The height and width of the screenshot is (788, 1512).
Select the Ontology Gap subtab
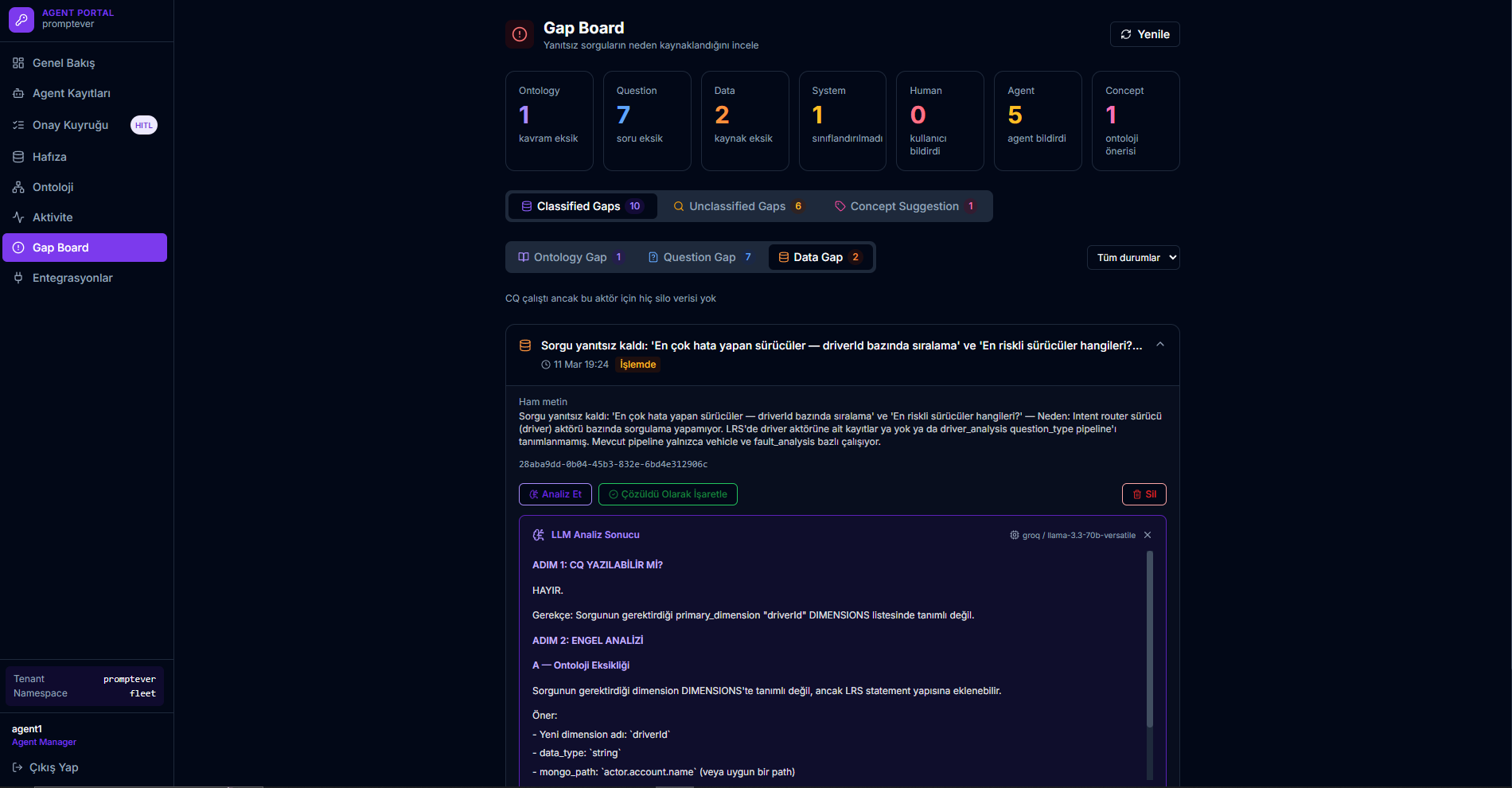coord(570,257)
